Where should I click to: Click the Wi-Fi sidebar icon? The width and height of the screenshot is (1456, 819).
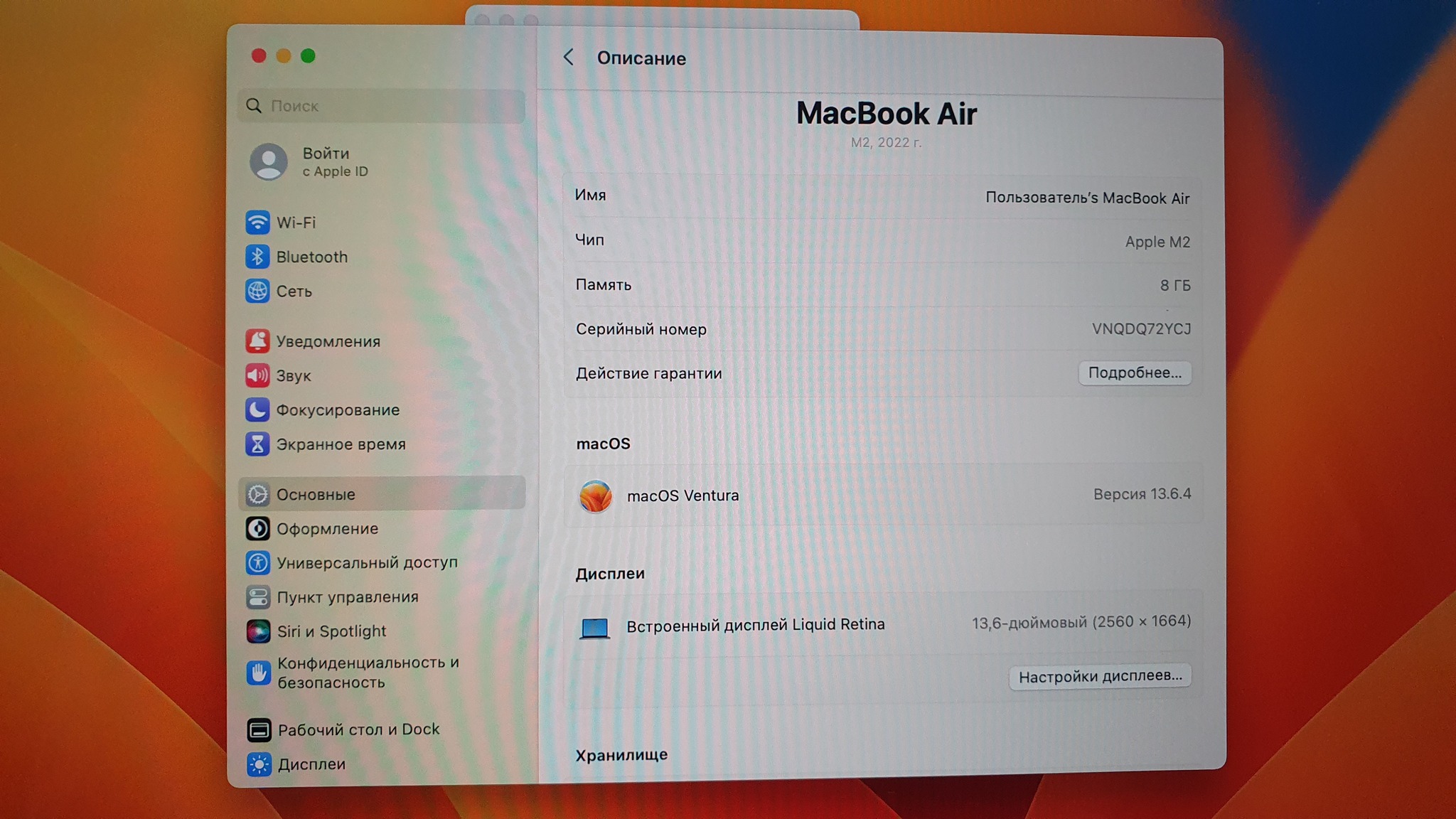257,222
